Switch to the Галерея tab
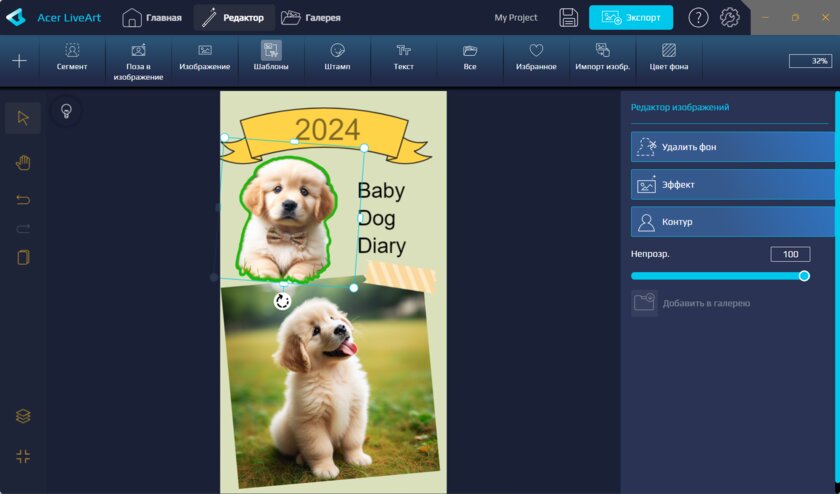This screenshot has width=840, height=494. coord(311,17)
